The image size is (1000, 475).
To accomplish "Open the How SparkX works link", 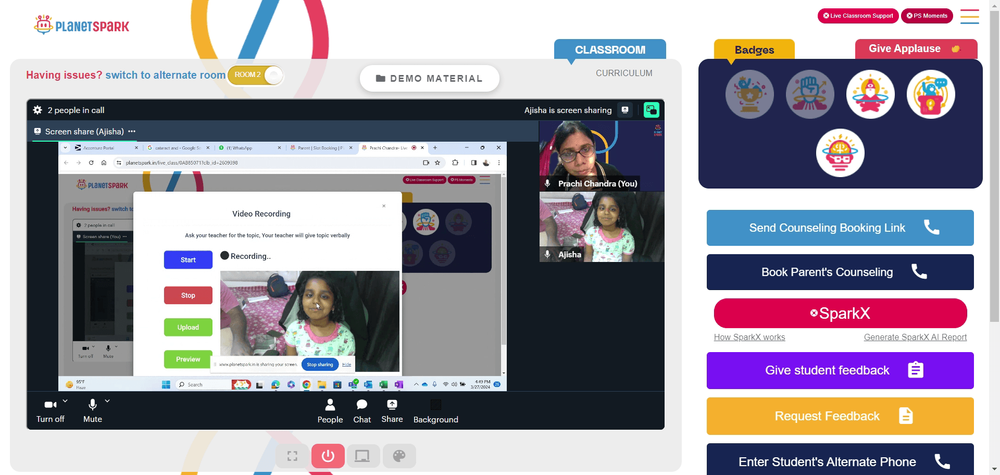I will pos(749,337).
